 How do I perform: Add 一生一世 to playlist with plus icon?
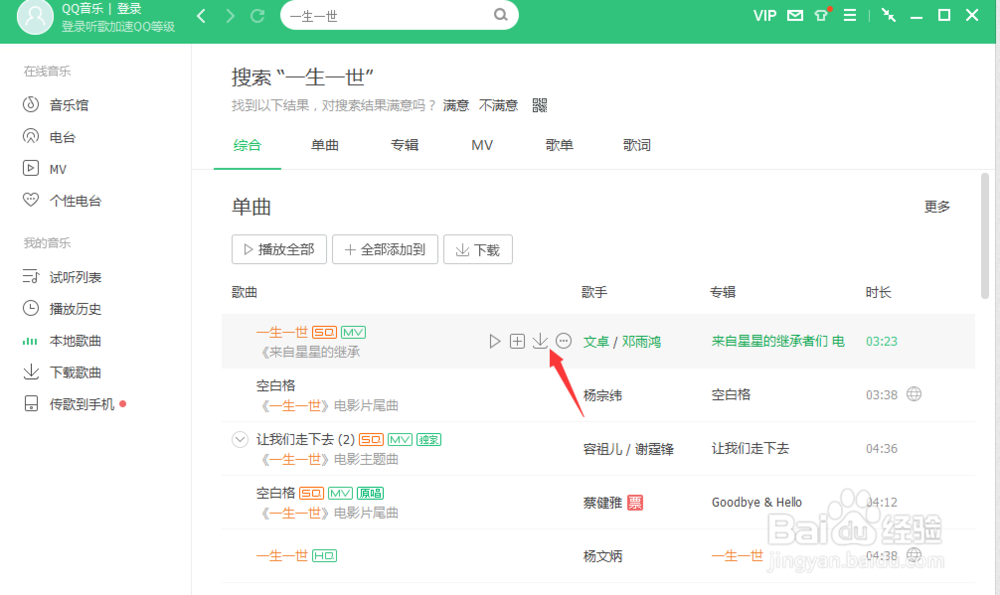517,340
